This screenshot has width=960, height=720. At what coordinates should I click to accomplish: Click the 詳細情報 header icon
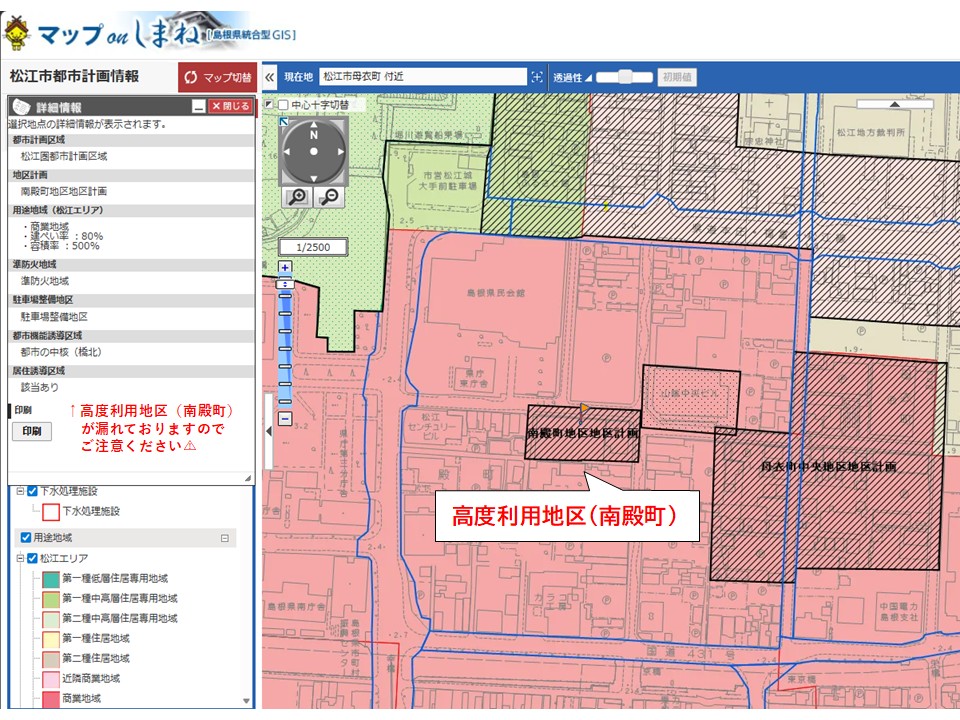point(21,107)
